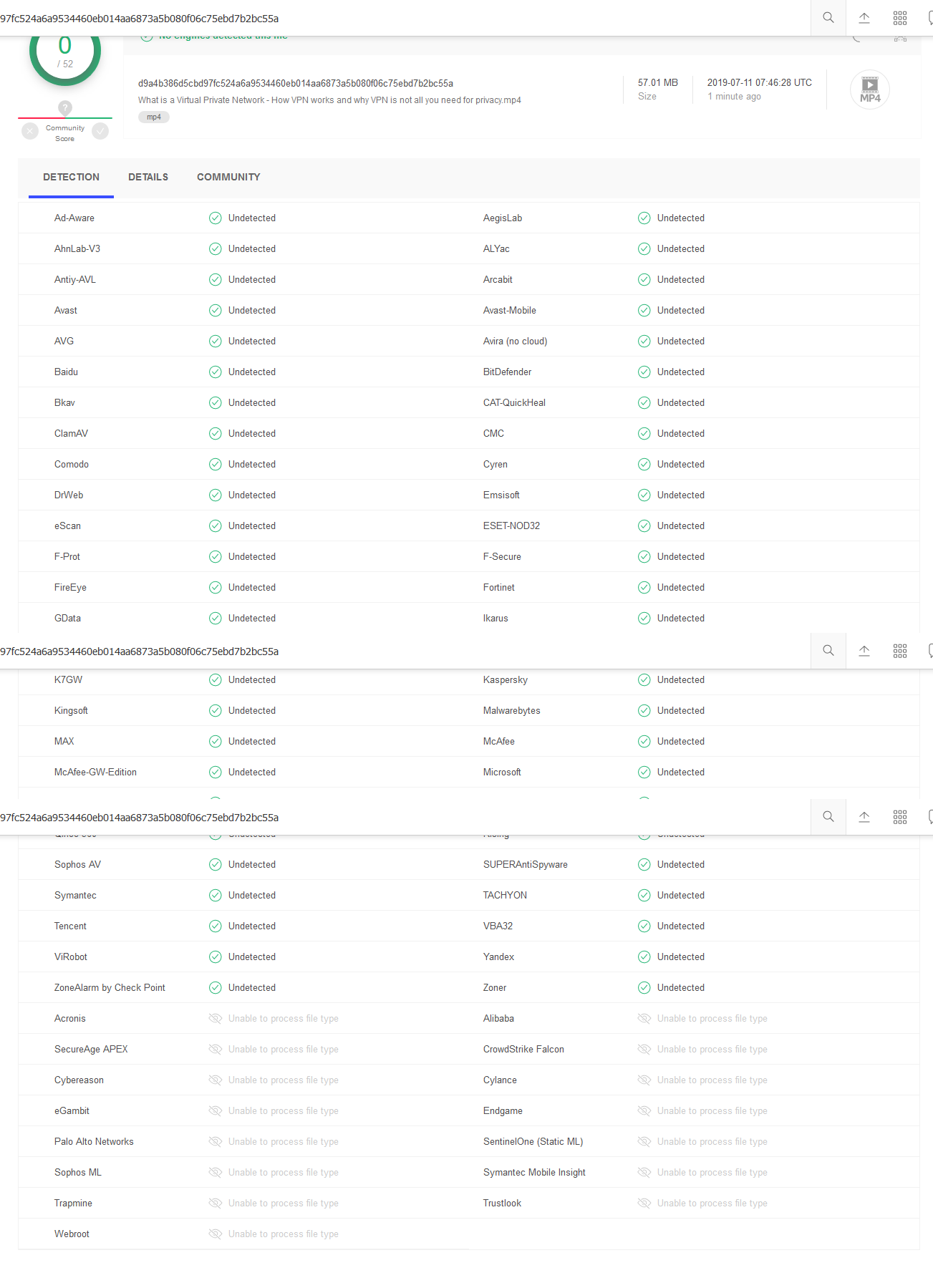This screenshot has height=1288, width=933.
Task: Click the McAfee-GW-Edition engine name
Action: (x=95, y=773)
